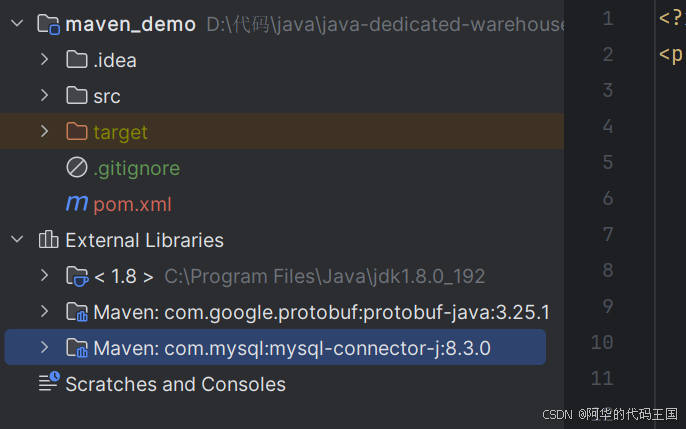Viewport: 686px width, 429px height.
Task: Click the JDK 1.8 library icon
Action: tap(77, 276)
